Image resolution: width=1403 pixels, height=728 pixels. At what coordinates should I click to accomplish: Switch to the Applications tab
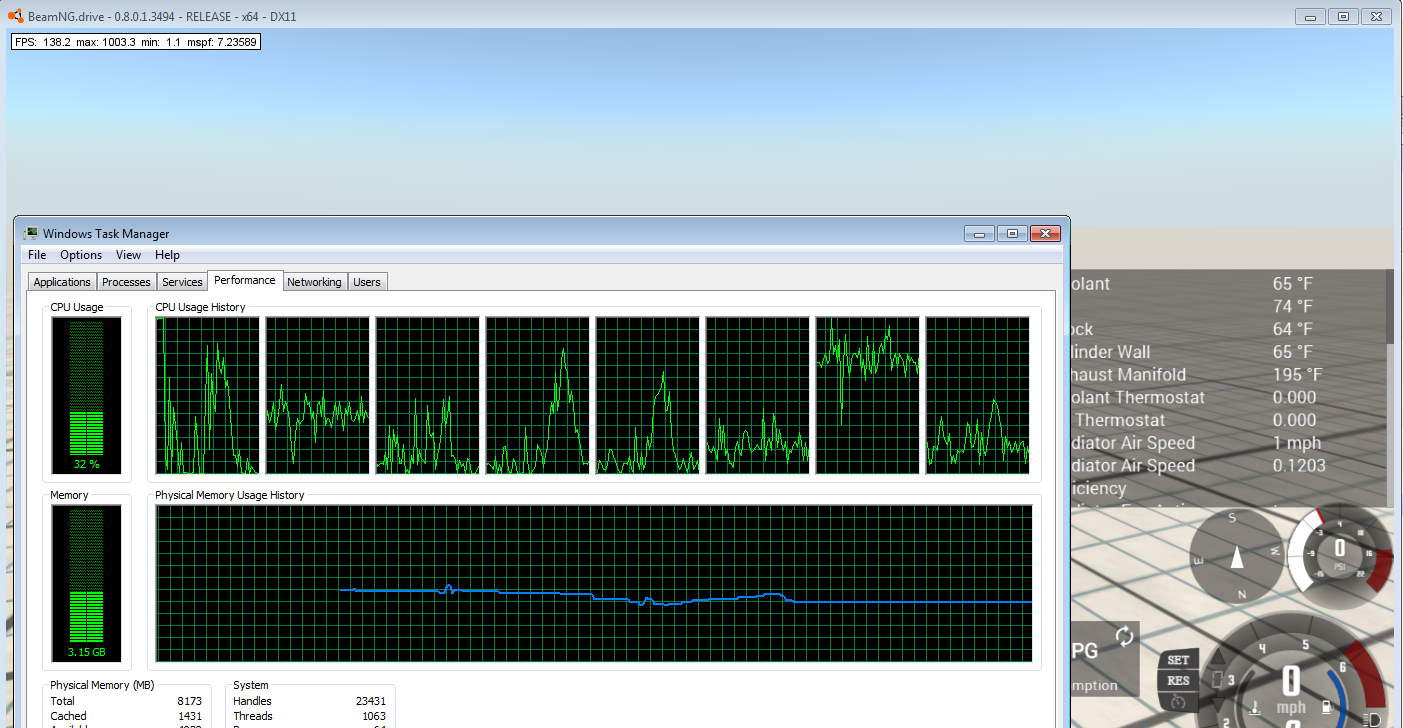point(63,282)
